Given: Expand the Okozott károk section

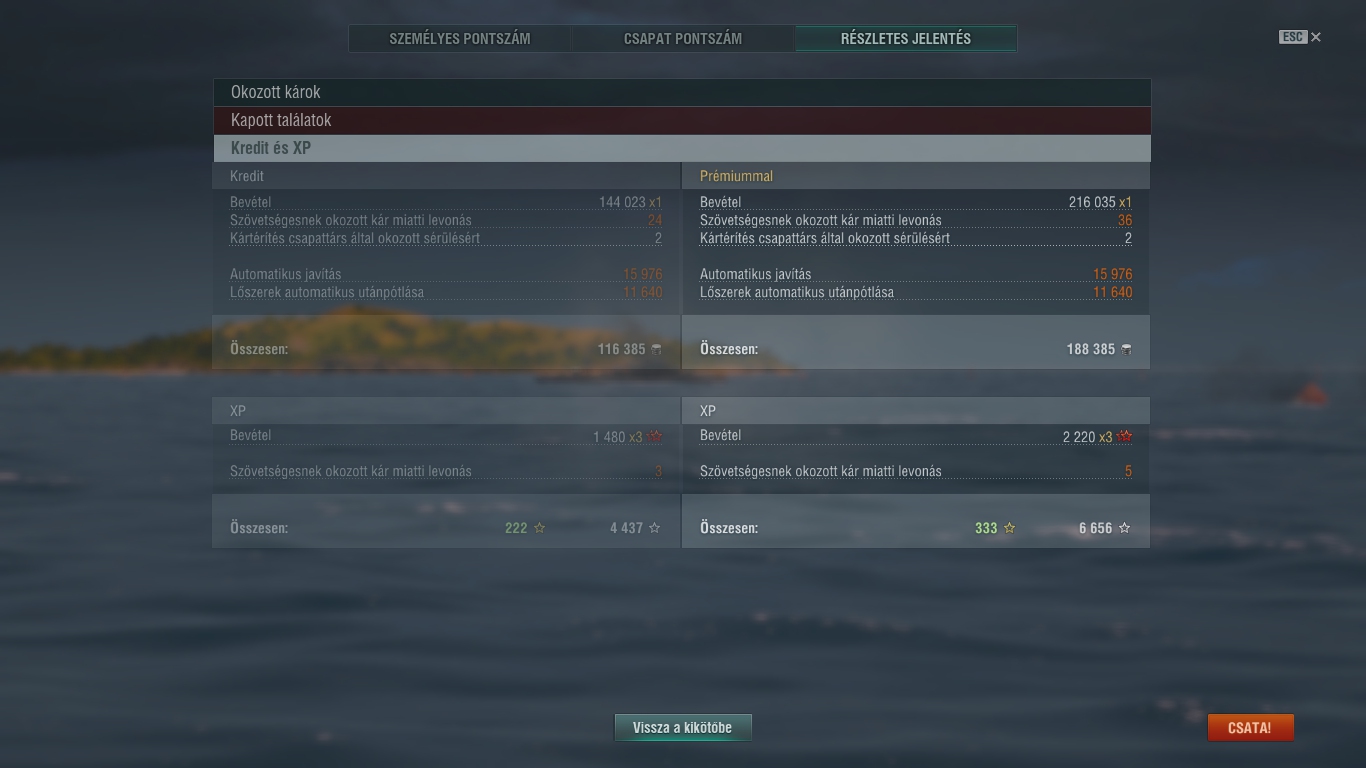Looking at the screenshot, I should (x=682, y=92).
